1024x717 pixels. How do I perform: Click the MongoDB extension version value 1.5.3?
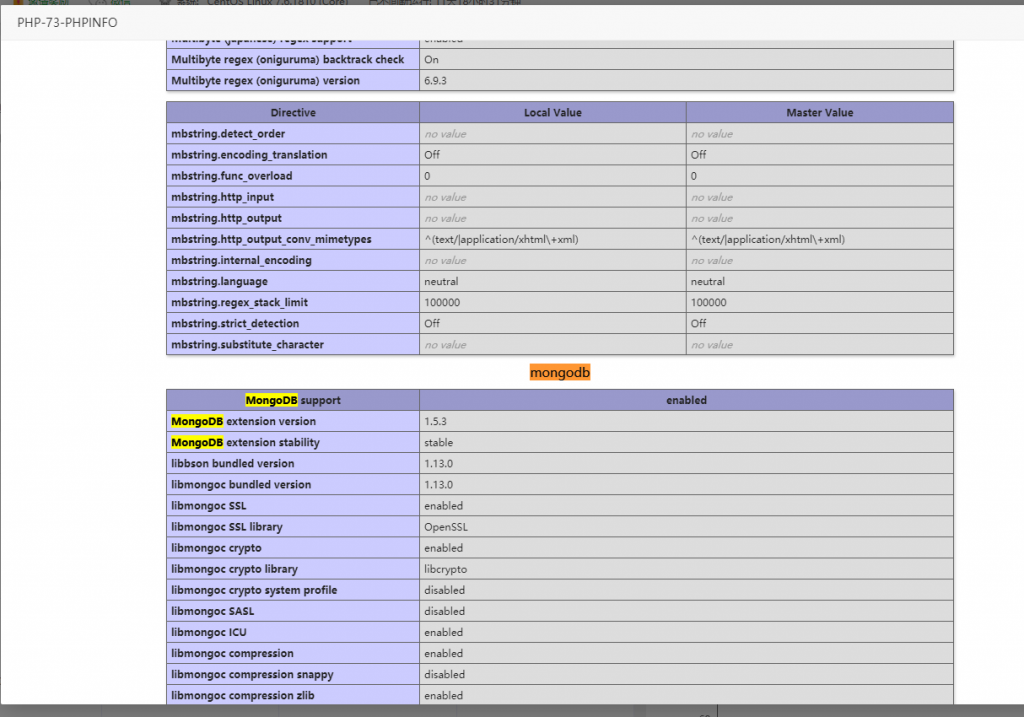click(x=435, y=422)
